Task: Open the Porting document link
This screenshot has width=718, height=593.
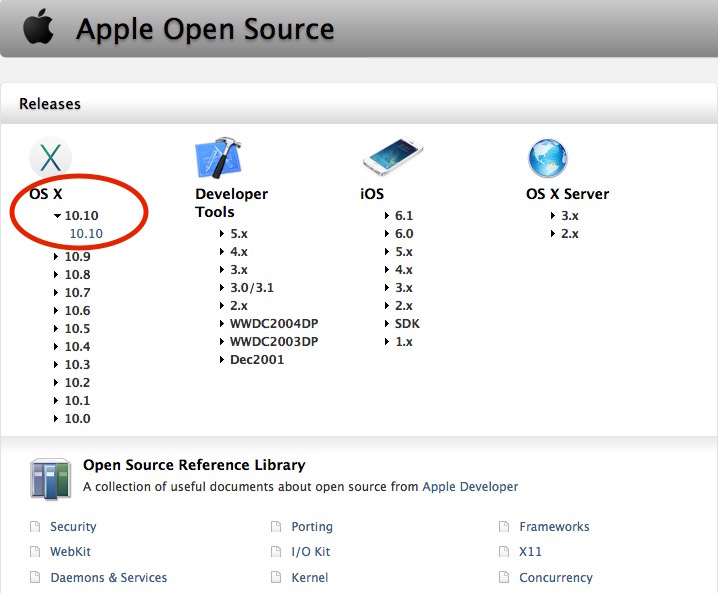Action: tap(312, 527)
